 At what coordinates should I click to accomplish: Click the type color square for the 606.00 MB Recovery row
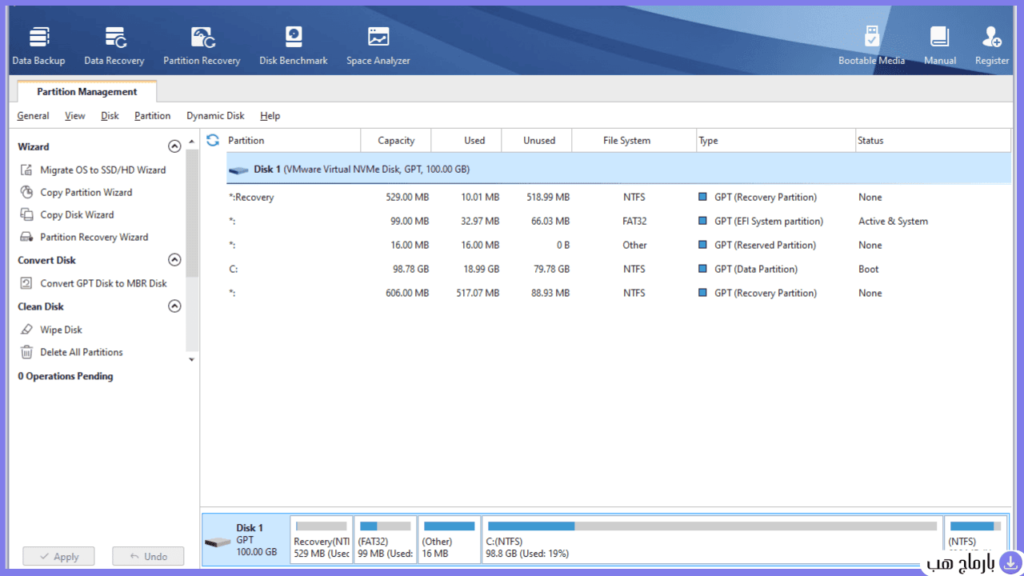(x=703, y=293)
